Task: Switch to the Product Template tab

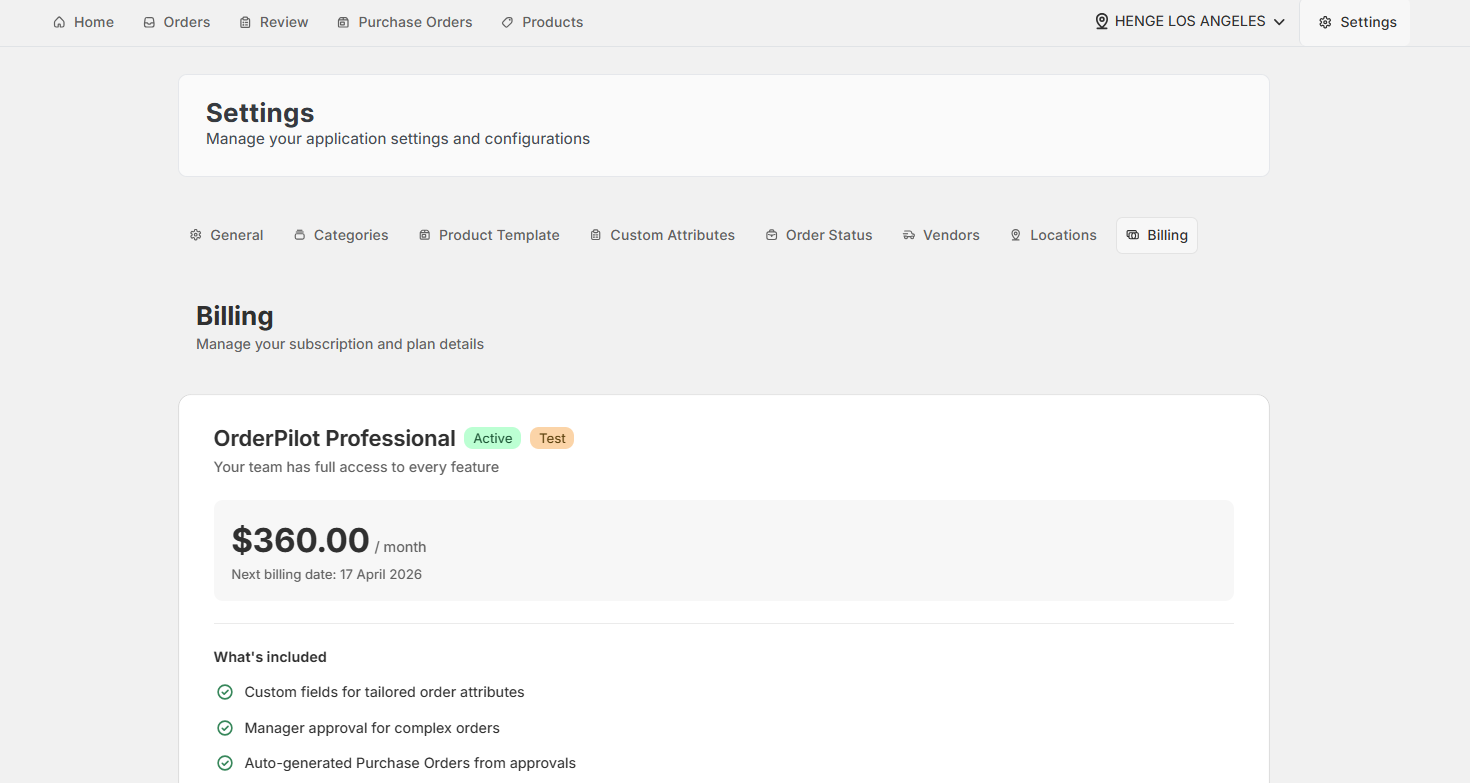Action: point(489,235)
